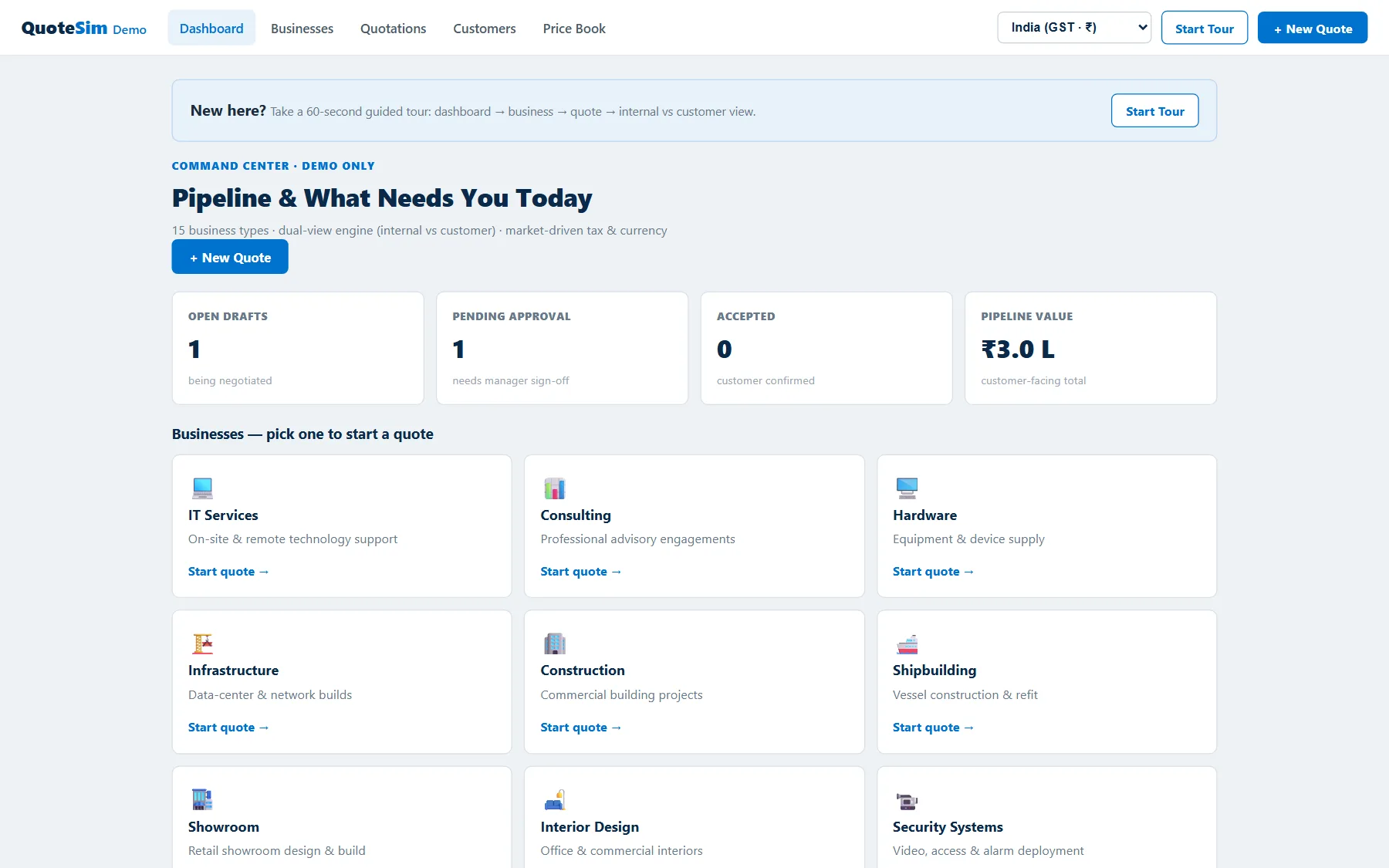The height and width of the screenshot is (868, 1389).
Task: Start quote for Hardware
Action: tap(933, 571)
